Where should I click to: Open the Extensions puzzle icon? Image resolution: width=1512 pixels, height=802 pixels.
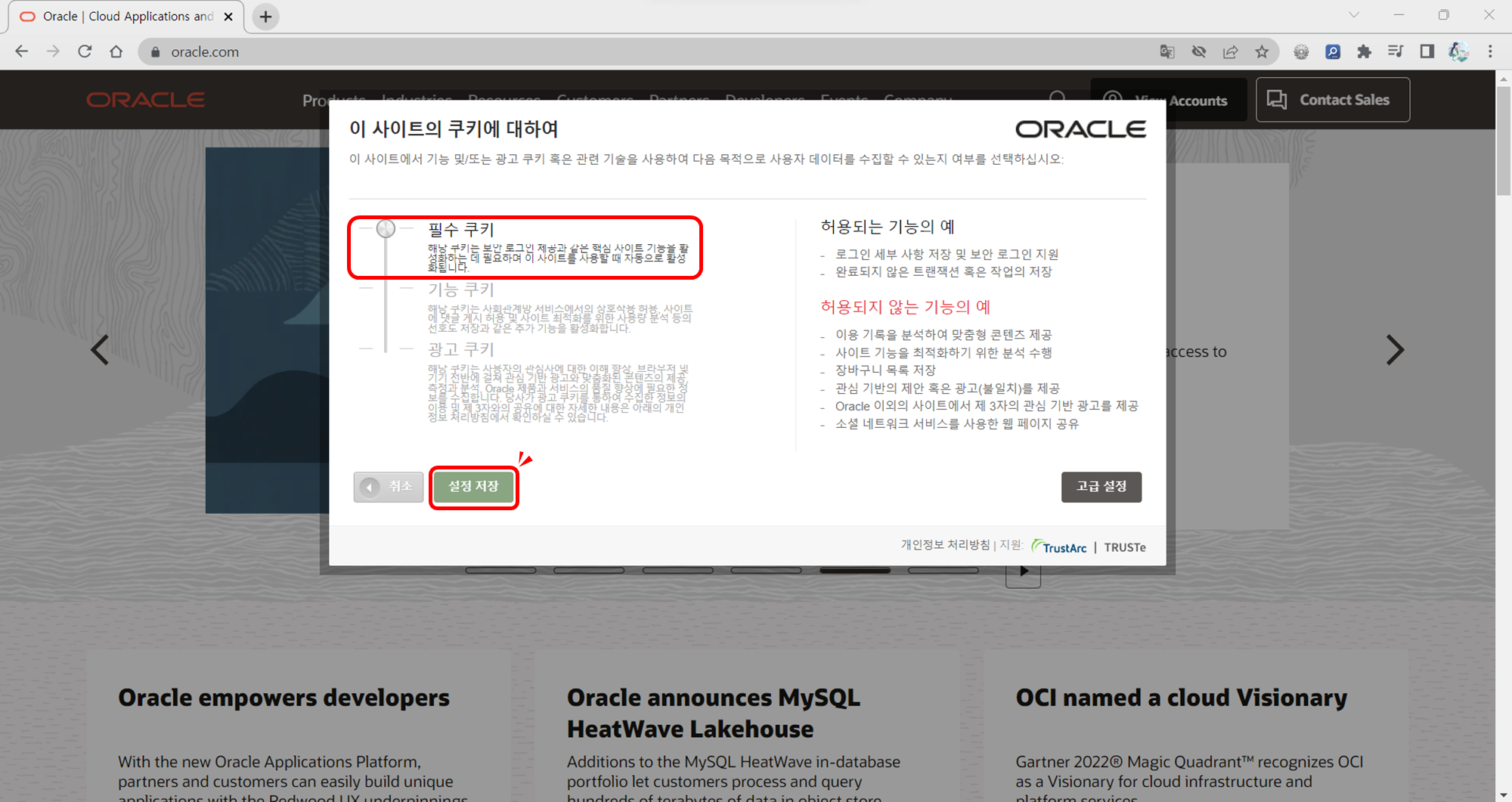[1364, 51]
